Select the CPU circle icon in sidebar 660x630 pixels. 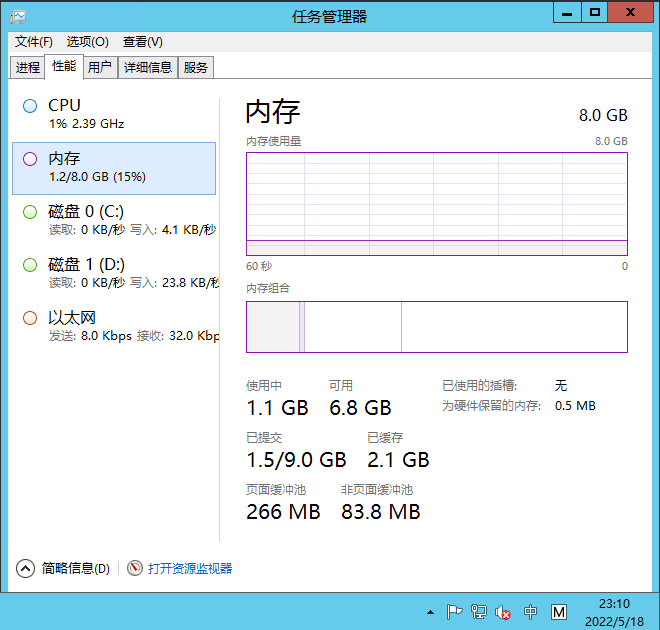point(30,106)
